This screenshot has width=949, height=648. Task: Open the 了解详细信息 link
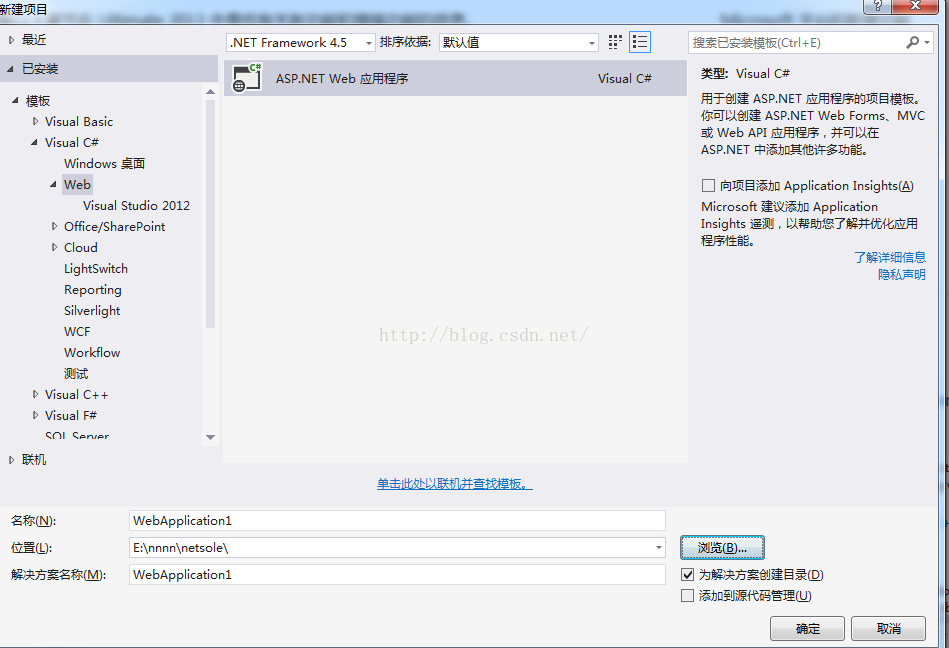click(890, 257)
